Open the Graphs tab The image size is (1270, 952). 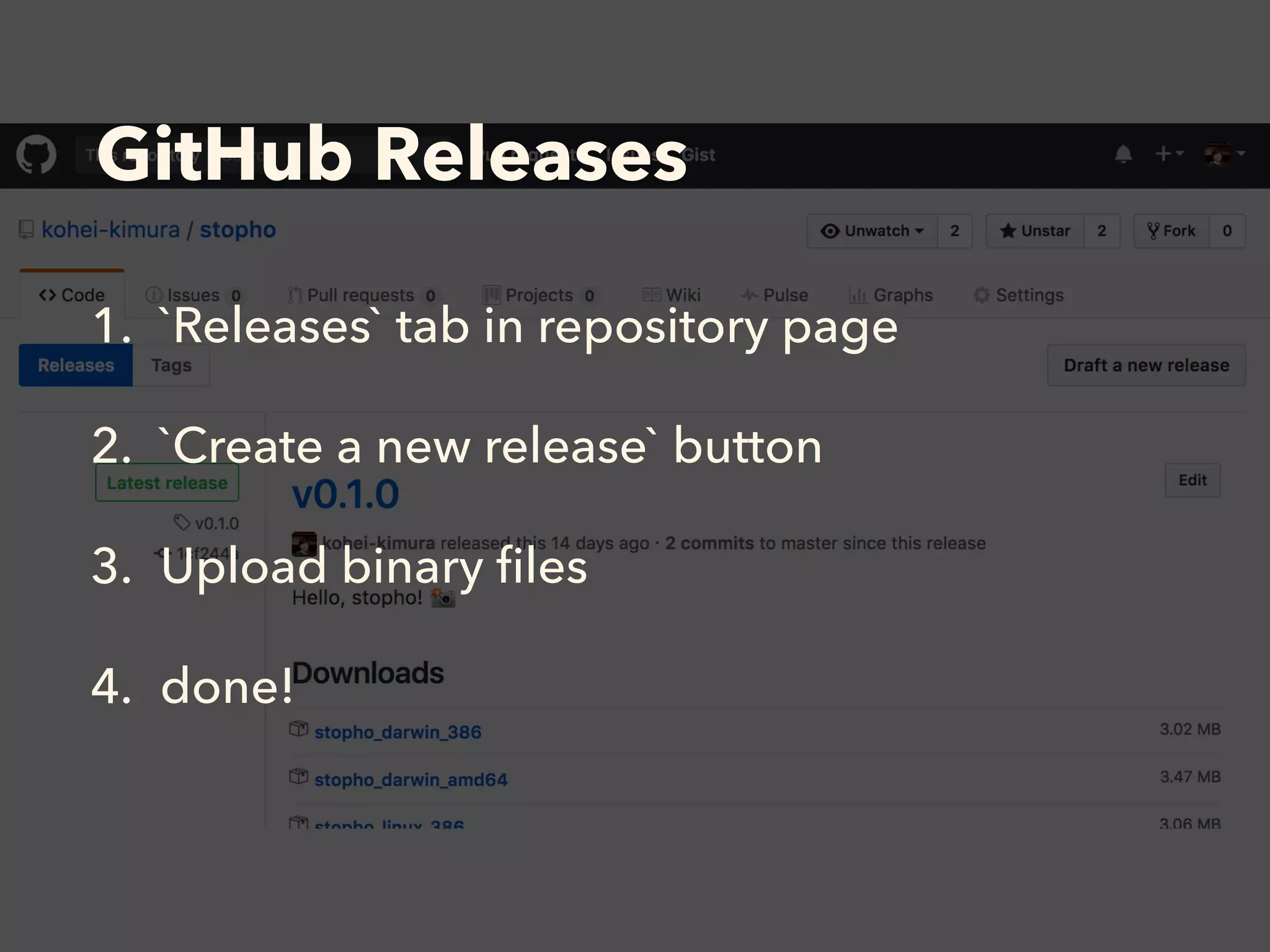click(x=890, y=295)
